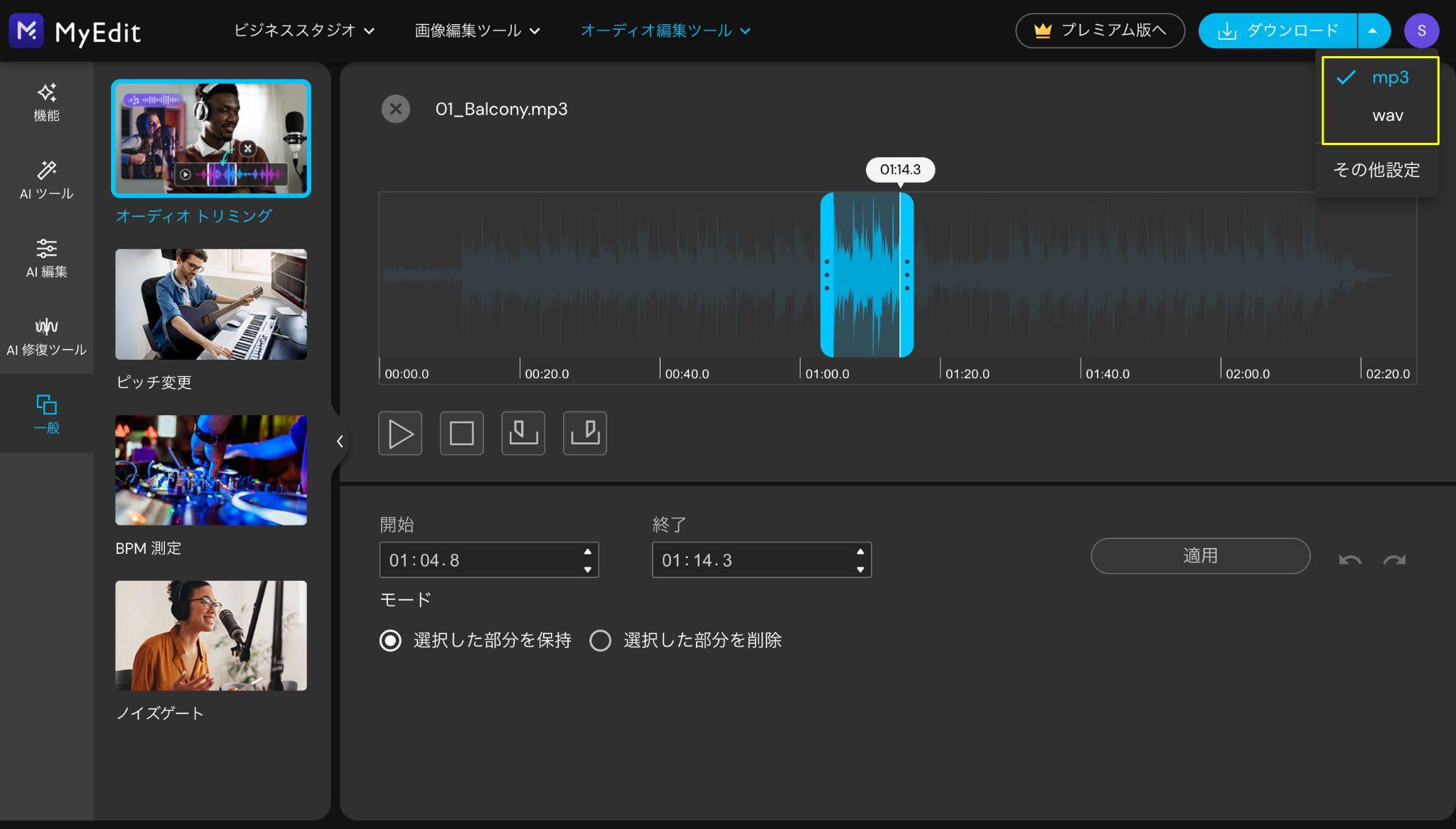Expand the 画像編集ツール menu
1456x829 pixels.
coord(478,31)
